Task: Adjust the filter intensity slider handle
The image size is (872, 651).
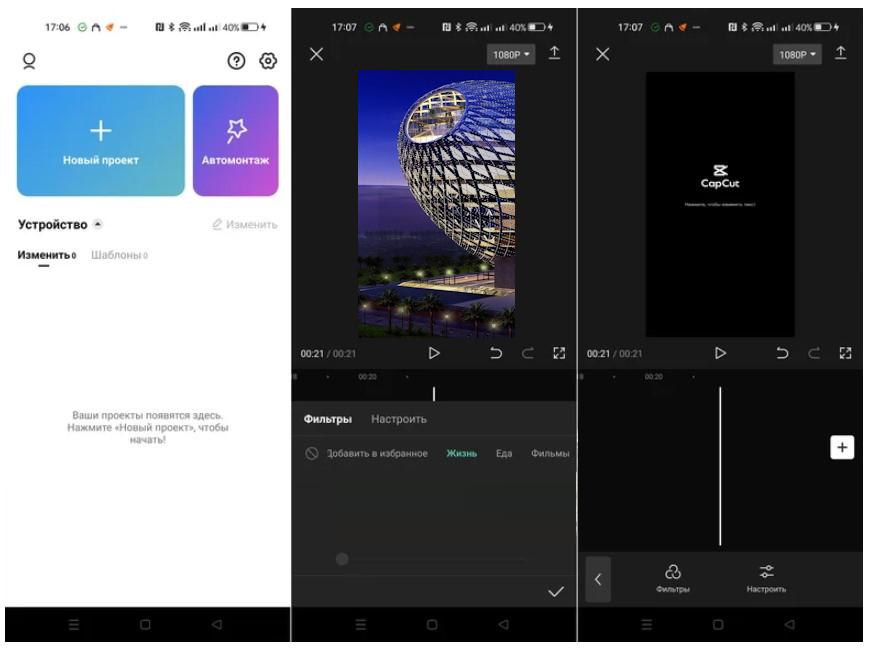Action: pos(342,559)
